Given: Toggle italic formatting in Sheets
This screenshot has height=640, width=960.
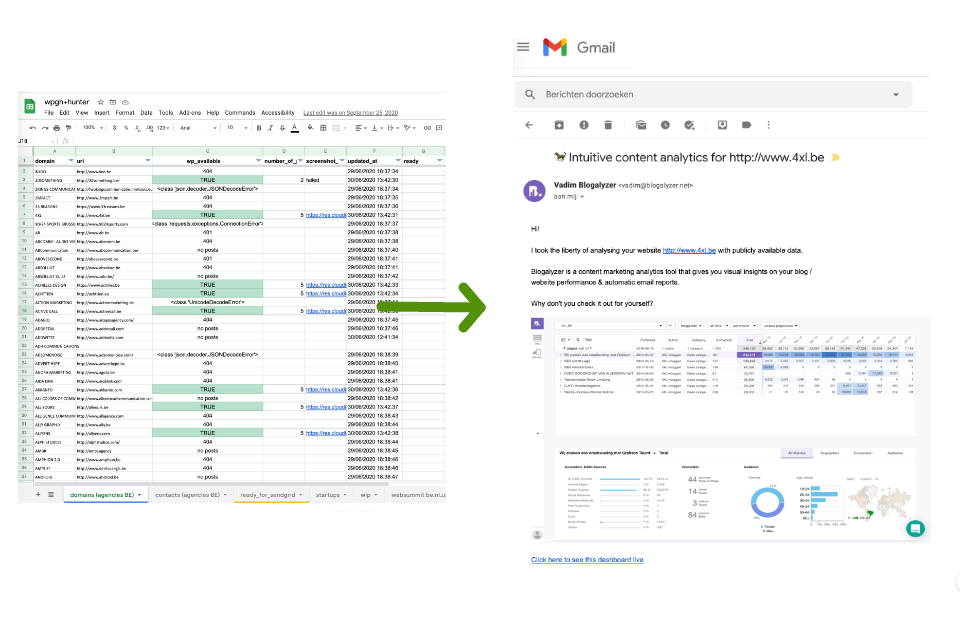Looking at the screenshot, I should pyautogui.click(x=271, y=128).
